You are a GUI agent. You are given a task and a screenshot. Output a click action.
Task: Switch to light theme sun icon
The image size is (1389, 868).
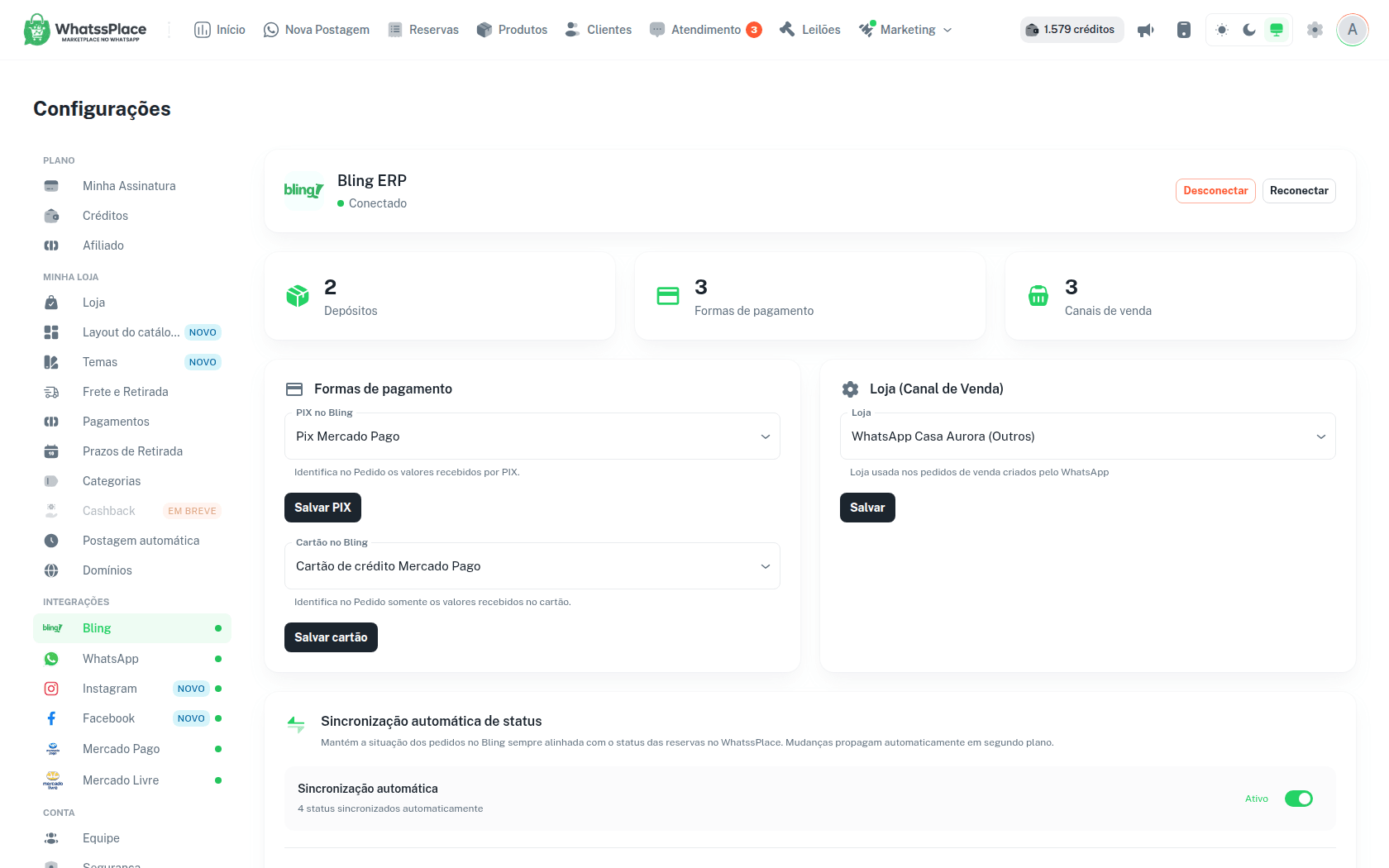(1222, 30)
